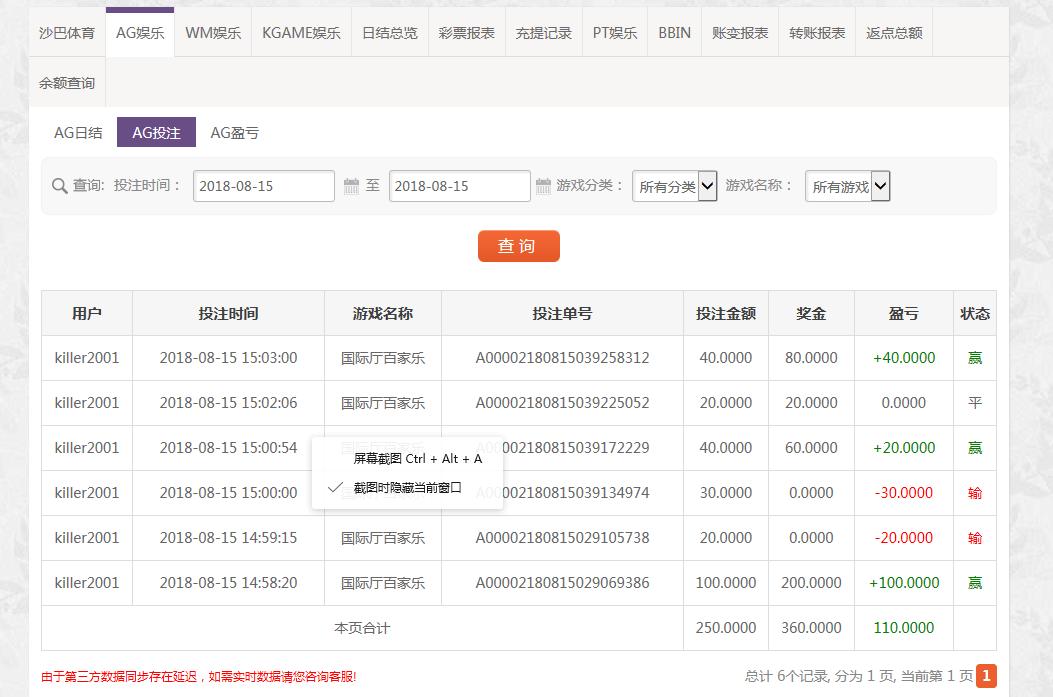Select the AG盈亏 sub-tab
The height and width of the screenshot is (697, 1053).
point(234,133)
